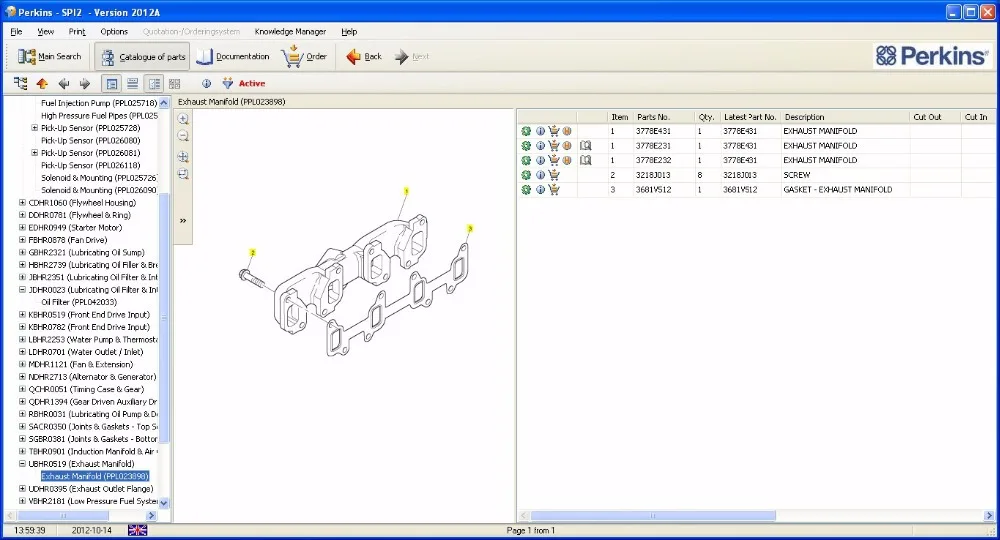Click the UK flag language icon in status bar
The image size is (1000, 540).
click(137, 530)
